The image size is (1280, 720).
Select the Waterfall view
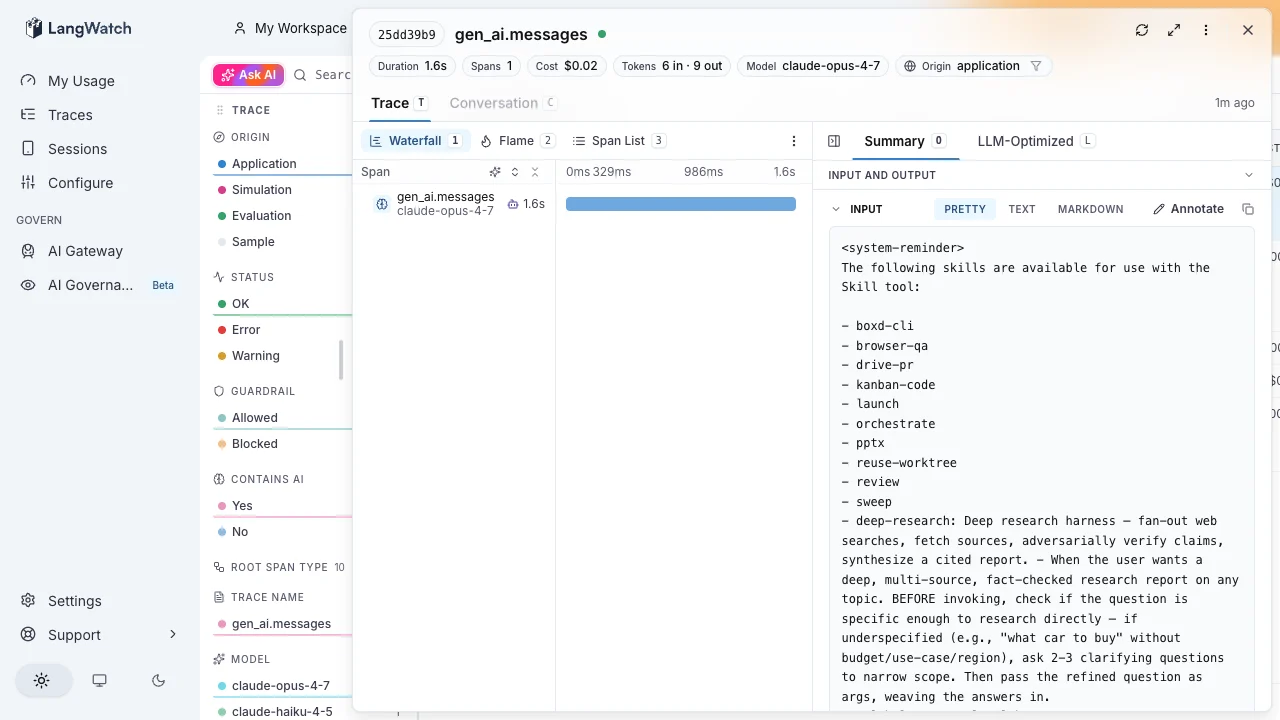[x=415, y=141]
